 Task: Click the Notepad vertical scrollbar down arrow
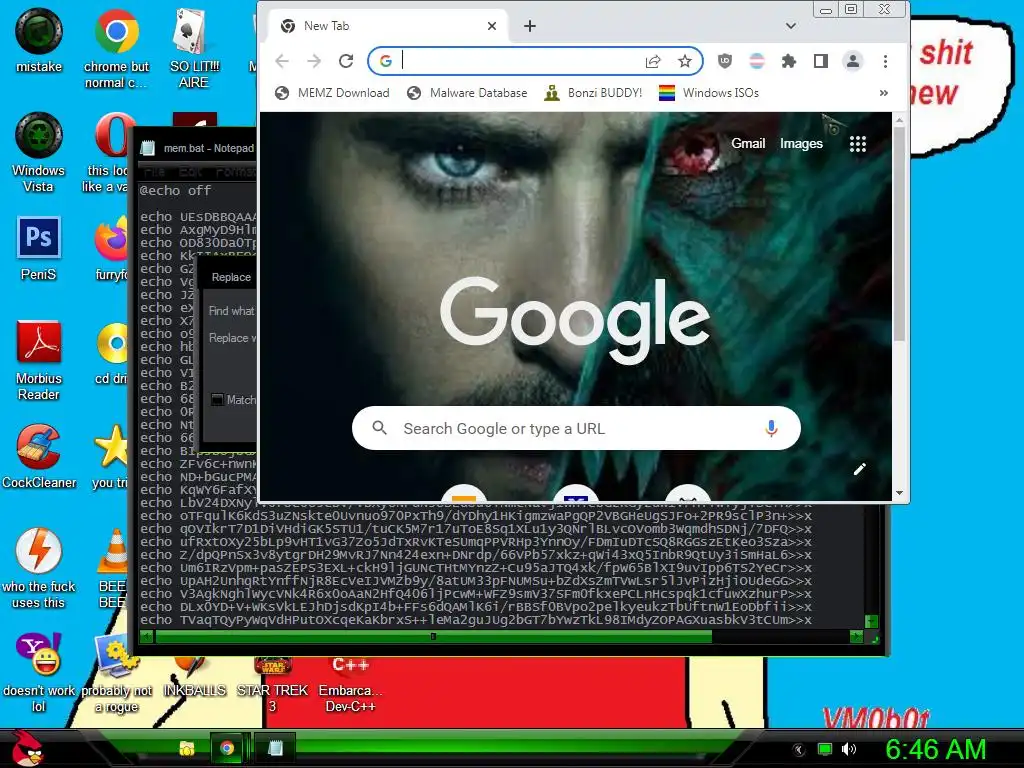[x=871, y=621]
